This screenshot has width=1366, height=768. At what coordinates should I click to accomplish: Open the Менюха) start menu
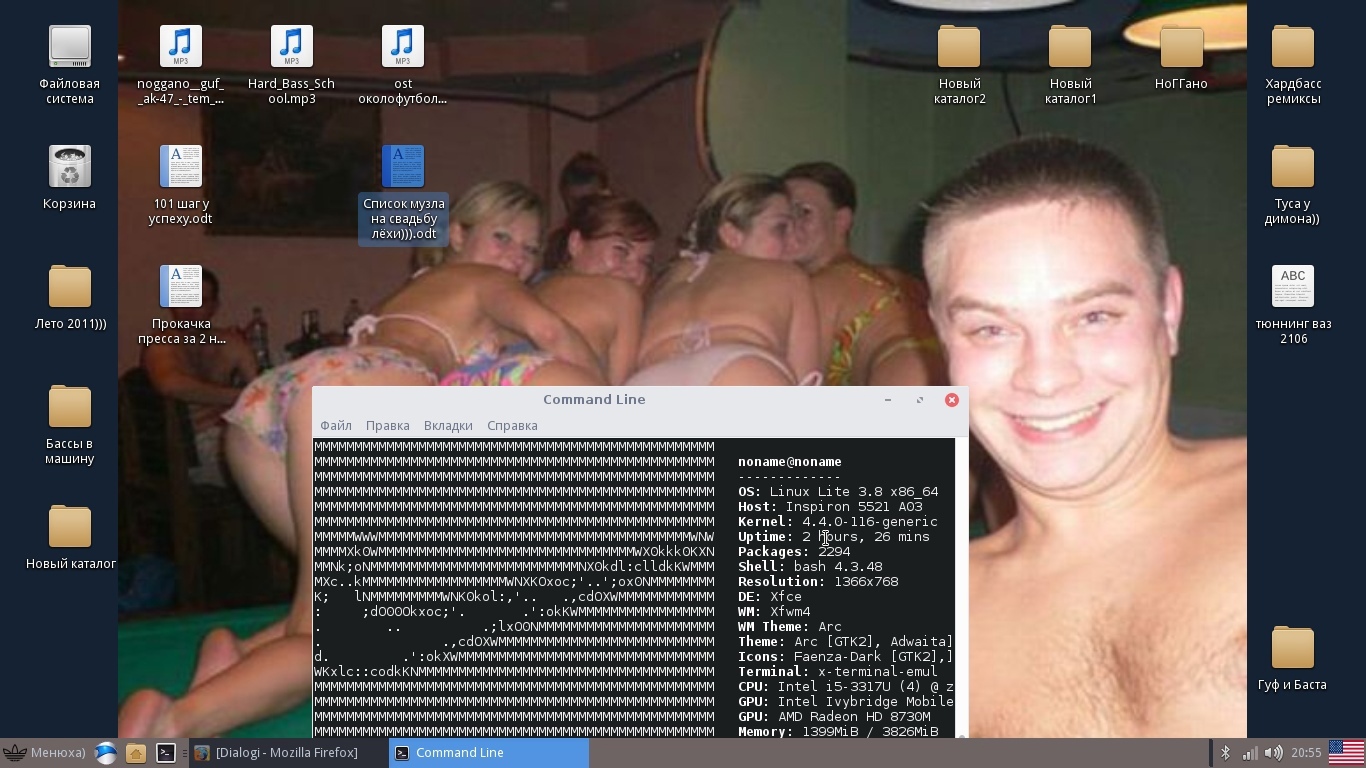pos(44,753)
